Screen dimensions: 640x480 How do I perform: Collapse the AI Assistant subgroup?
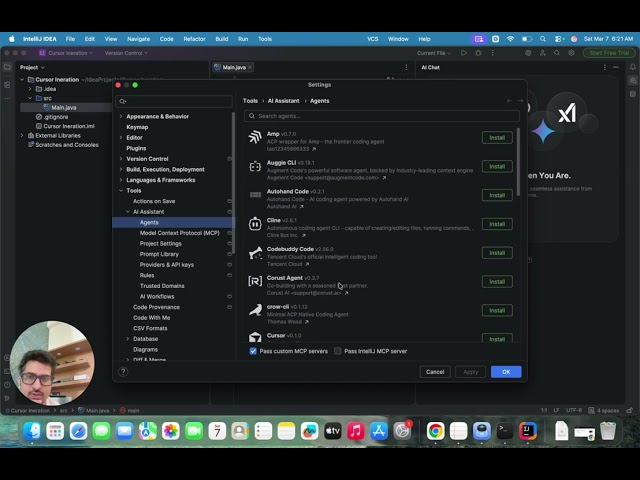128,212
